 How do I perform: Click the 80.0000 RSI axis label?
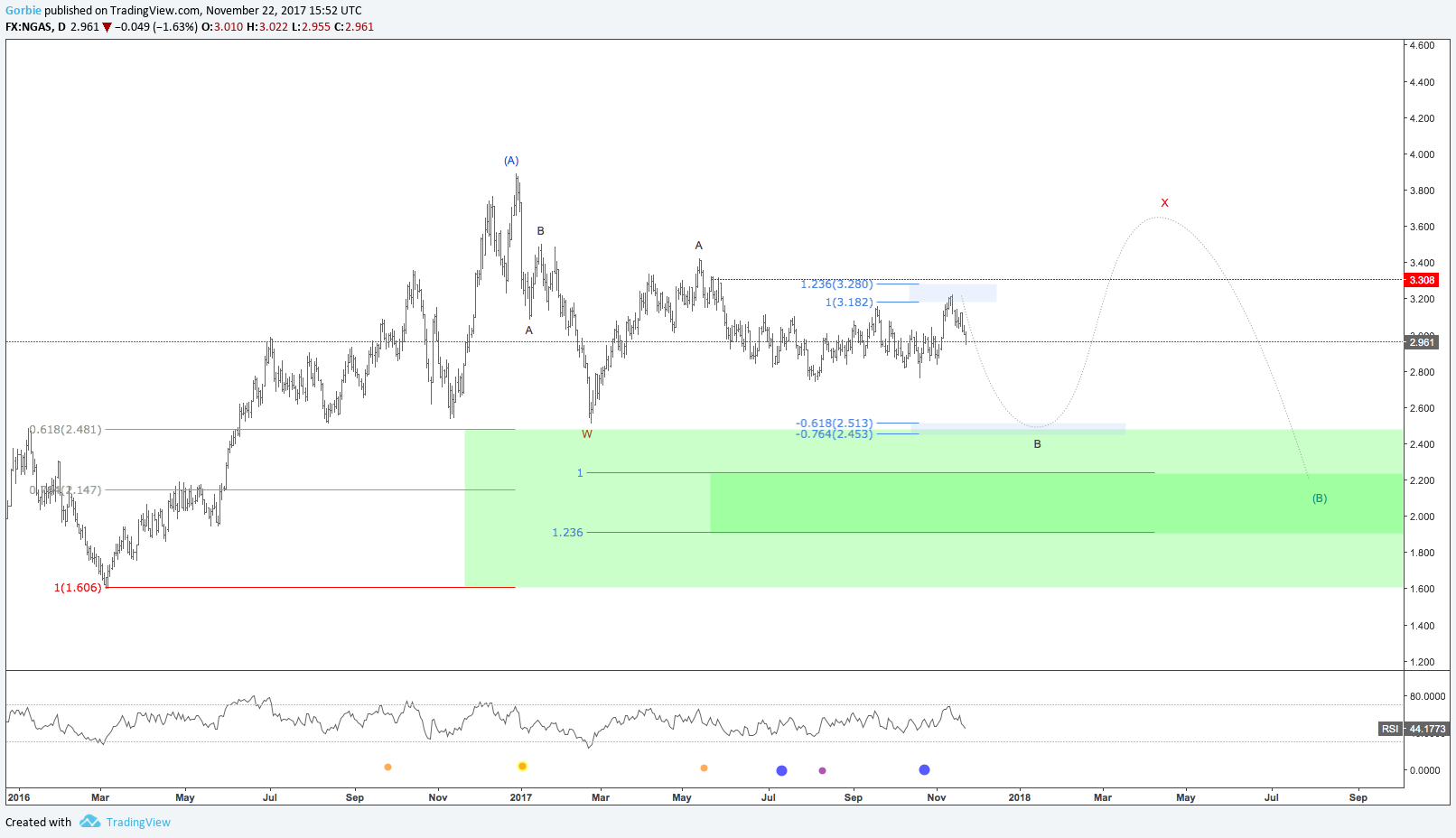pos(1427,696)
